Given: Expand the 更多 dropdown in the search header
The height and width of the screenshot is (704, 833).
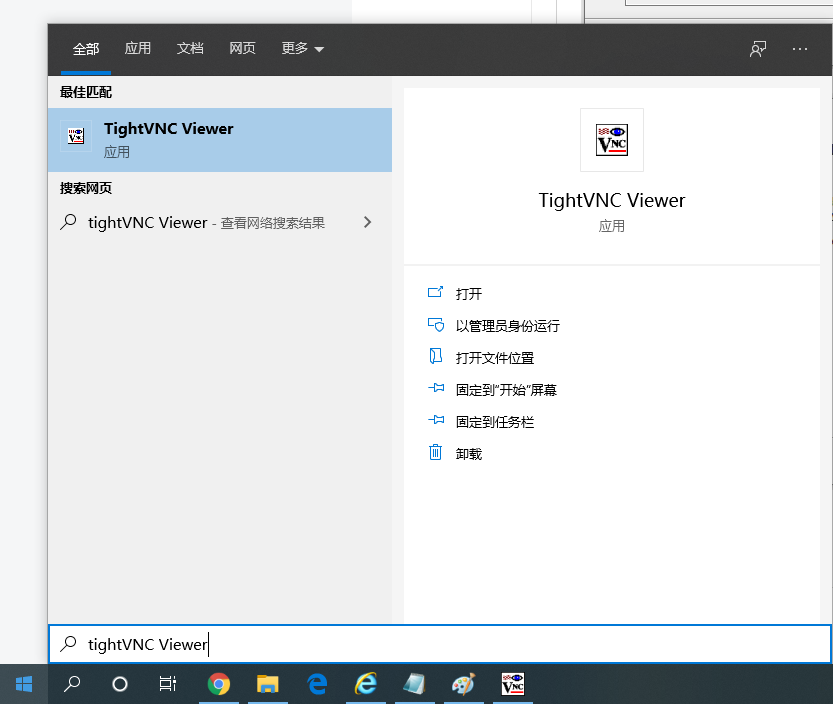Looking at the screenshot, I should click(302, 48).
